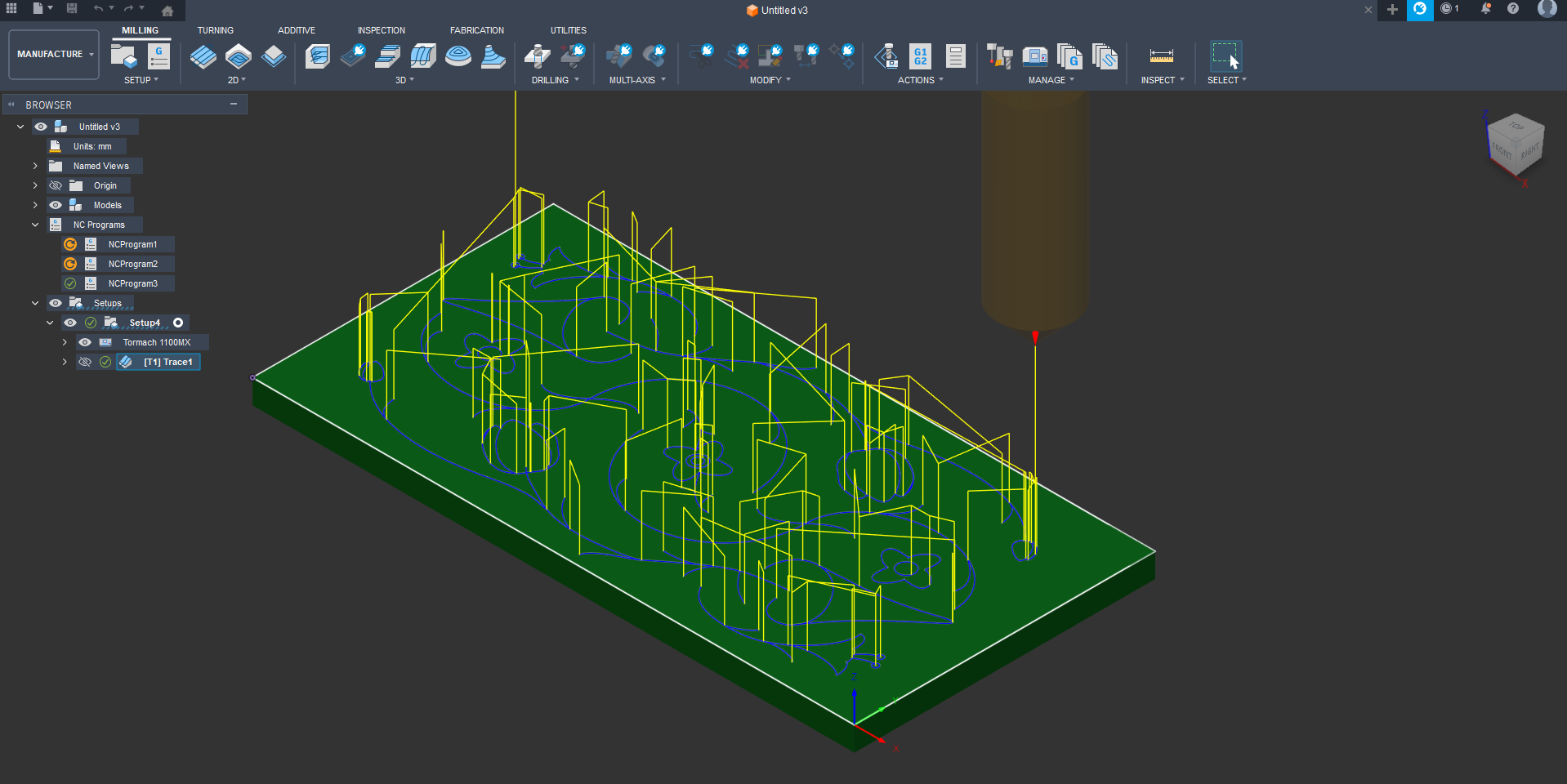
Task: Click the Post Process G1 G2 icon
Action: 920,56
